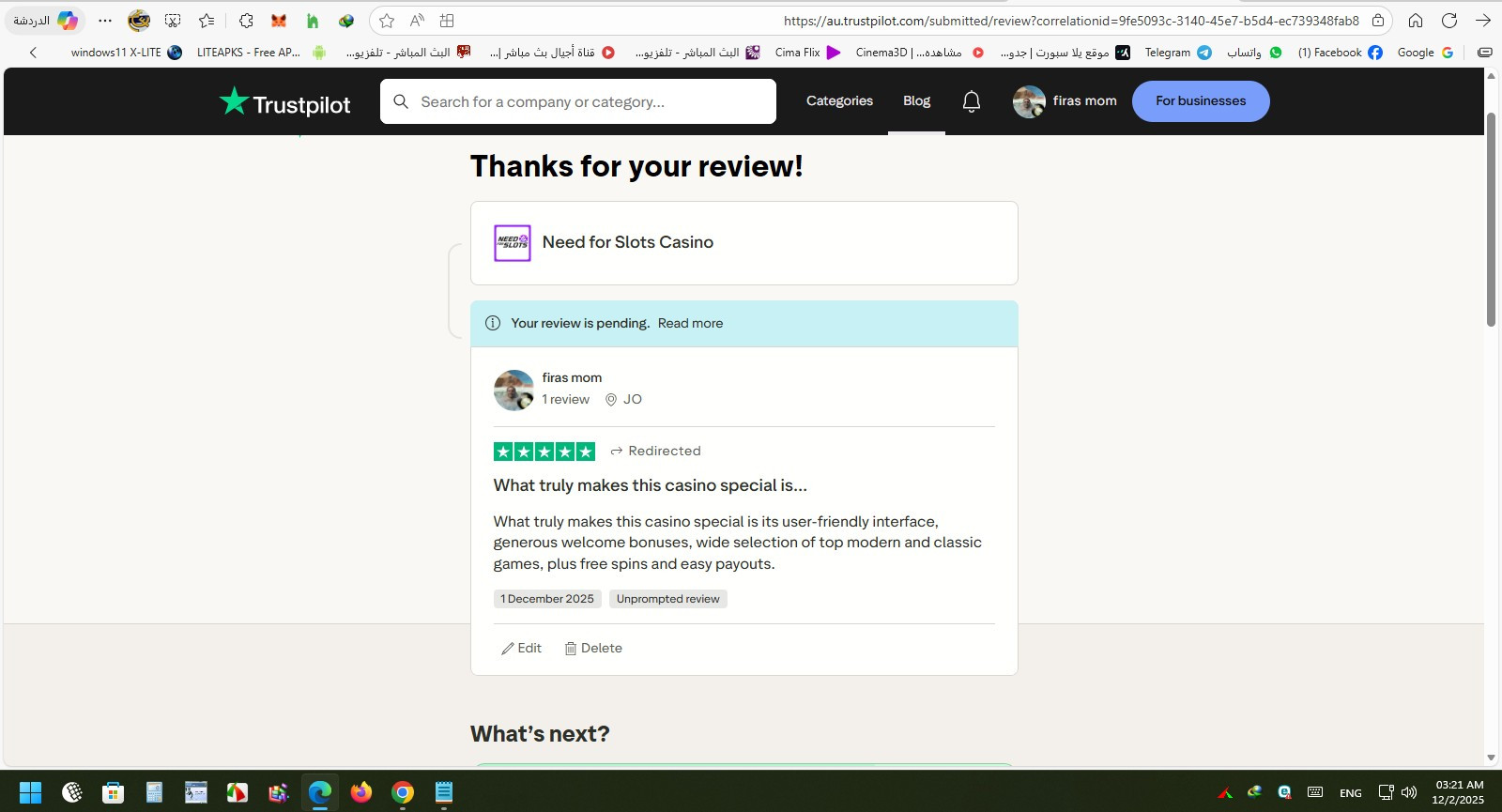Screen dimensions: 1502x812
Task: Click the For businesses button
Action: click(x=1201, y=101)
